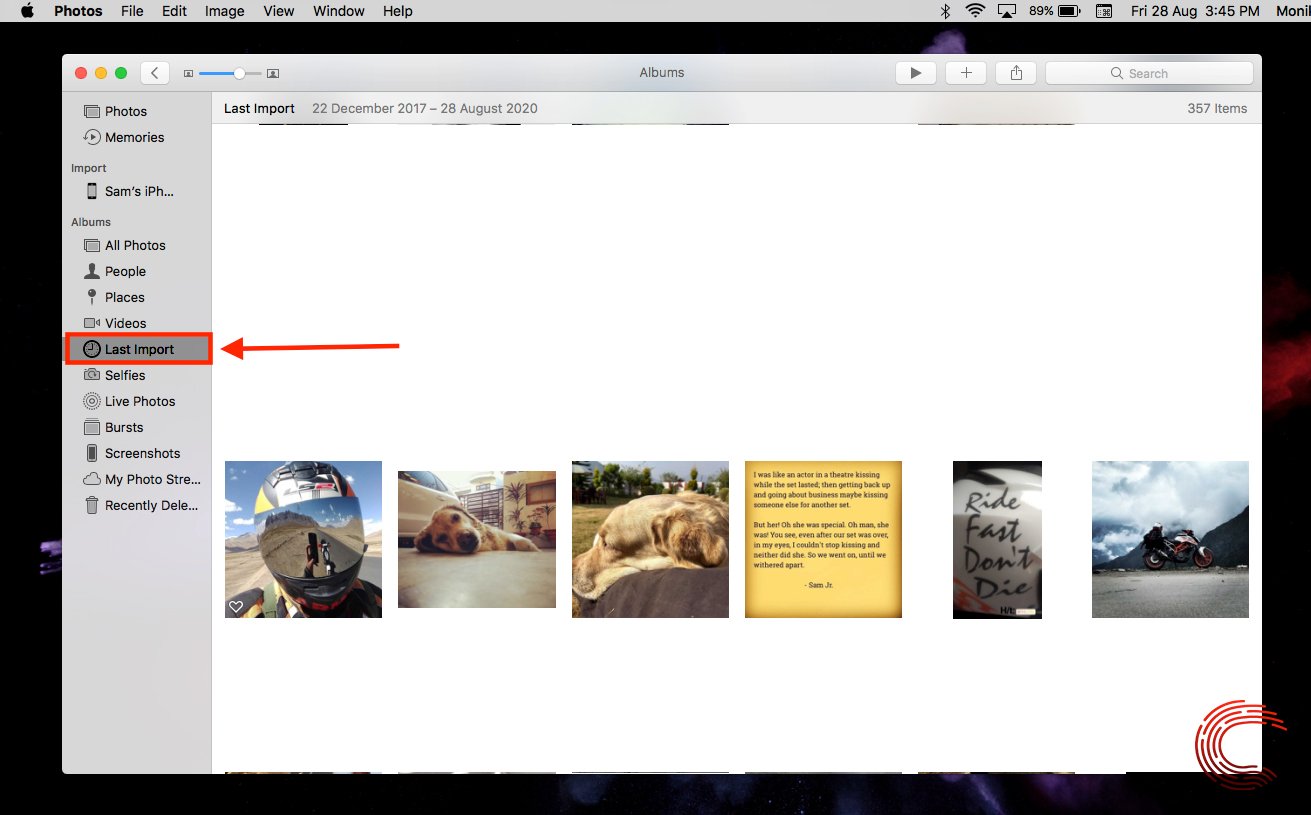Screen dimensions: 1311x815
Task: Click the back chevron button in toolbar
Action: [155, 72]
